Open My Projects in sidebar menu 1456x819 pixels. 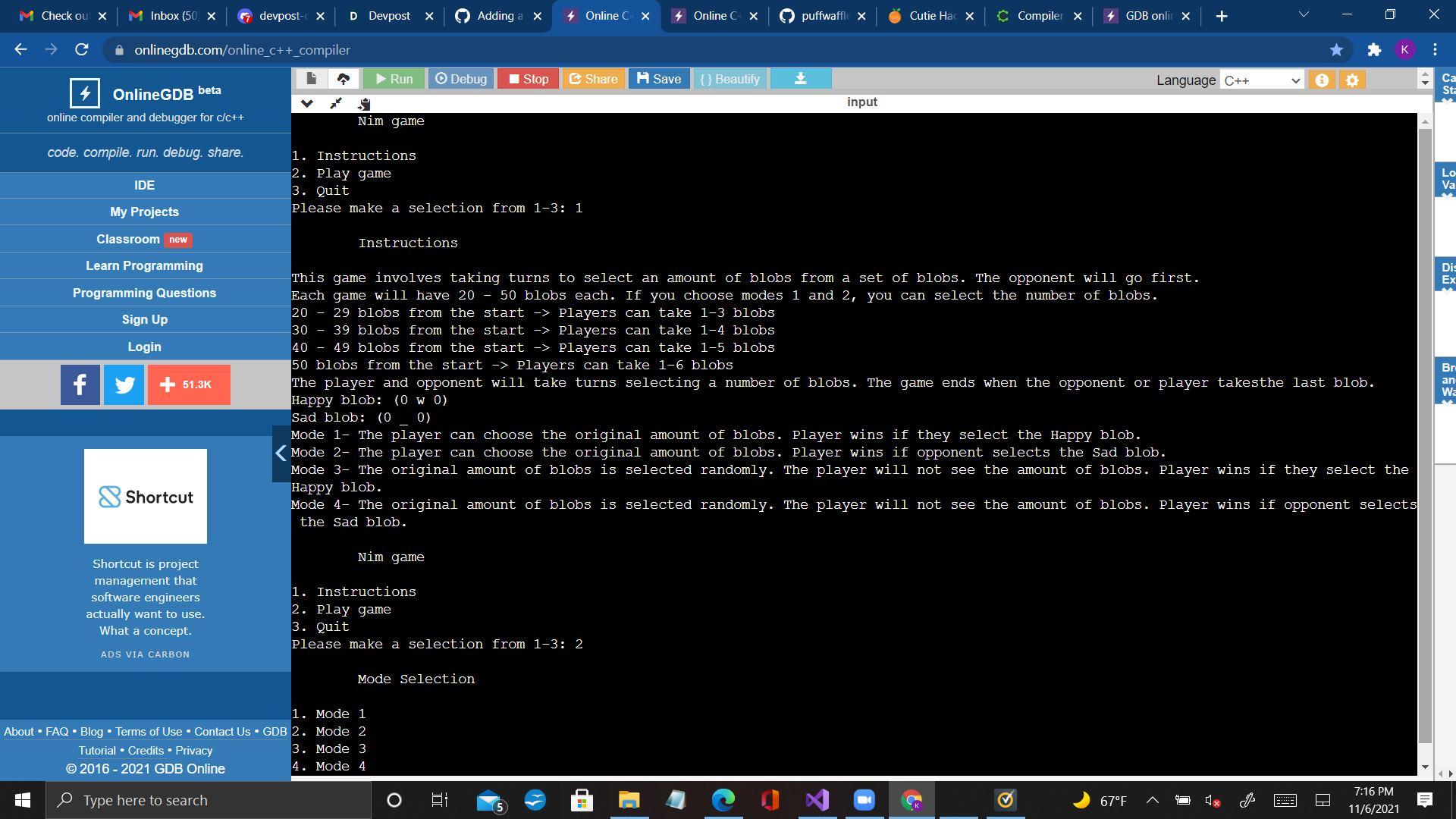(x=144, y=212)
